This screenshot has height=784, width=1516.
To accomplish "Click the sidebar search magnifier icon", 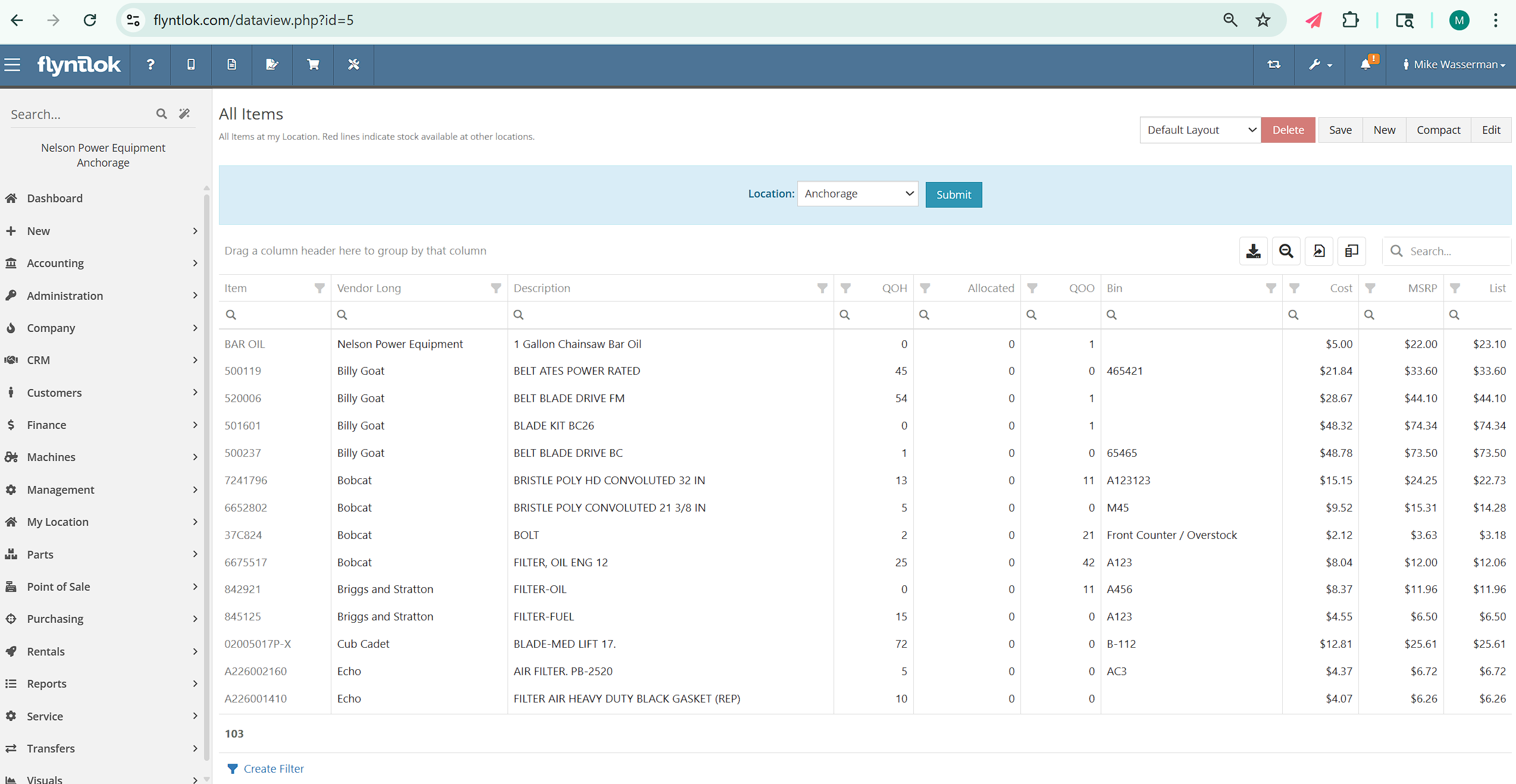I will point(161,114).
